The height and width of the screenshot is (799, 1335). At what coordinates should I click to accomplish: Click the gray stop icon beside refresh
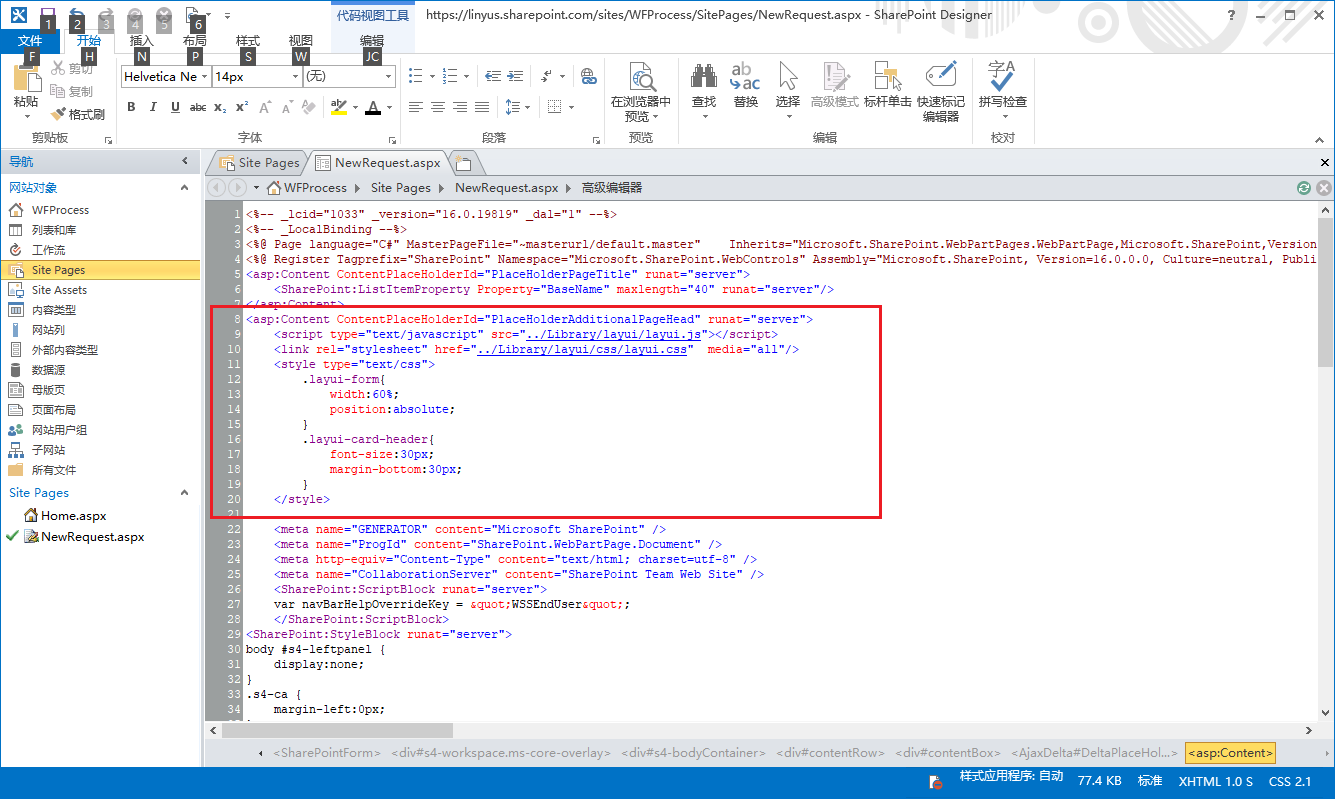coord(1323,188)
